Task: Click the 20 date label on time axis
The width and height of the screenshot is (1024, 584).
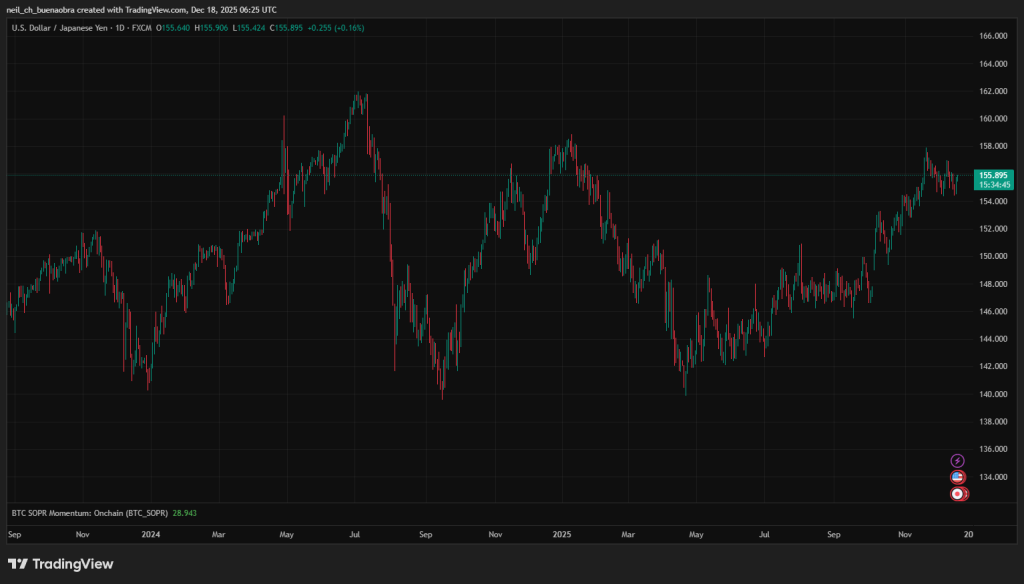Action: 968,535
